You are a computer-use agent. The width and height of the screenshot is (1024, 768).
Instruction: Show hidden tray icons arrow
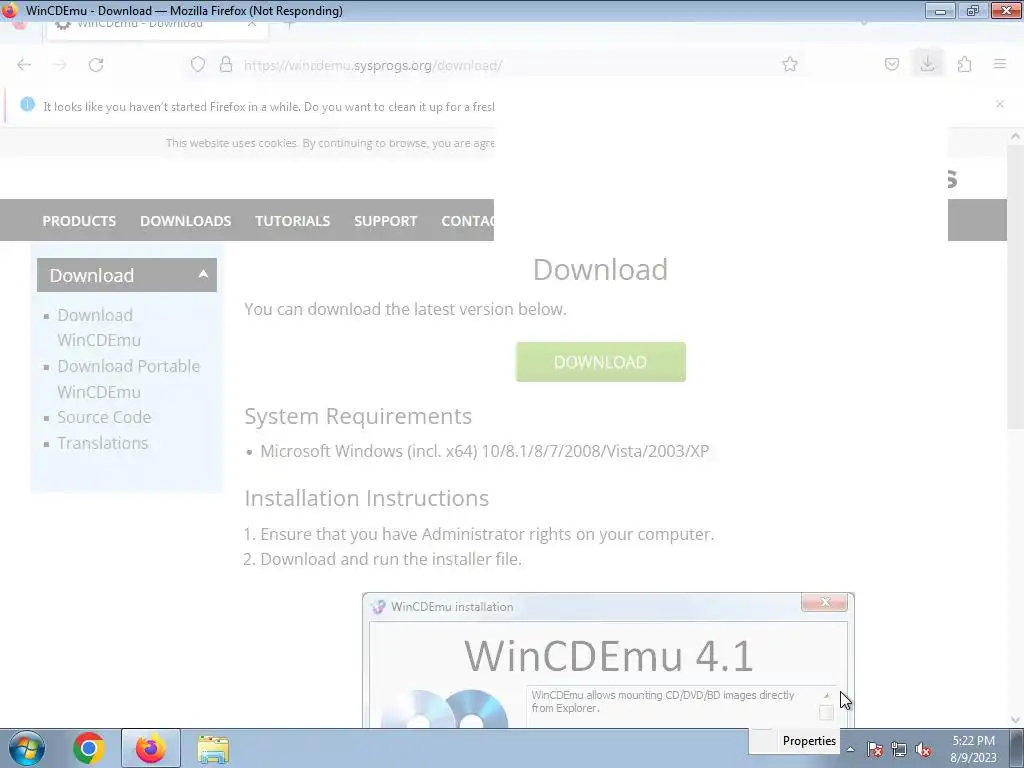(850, 749)
